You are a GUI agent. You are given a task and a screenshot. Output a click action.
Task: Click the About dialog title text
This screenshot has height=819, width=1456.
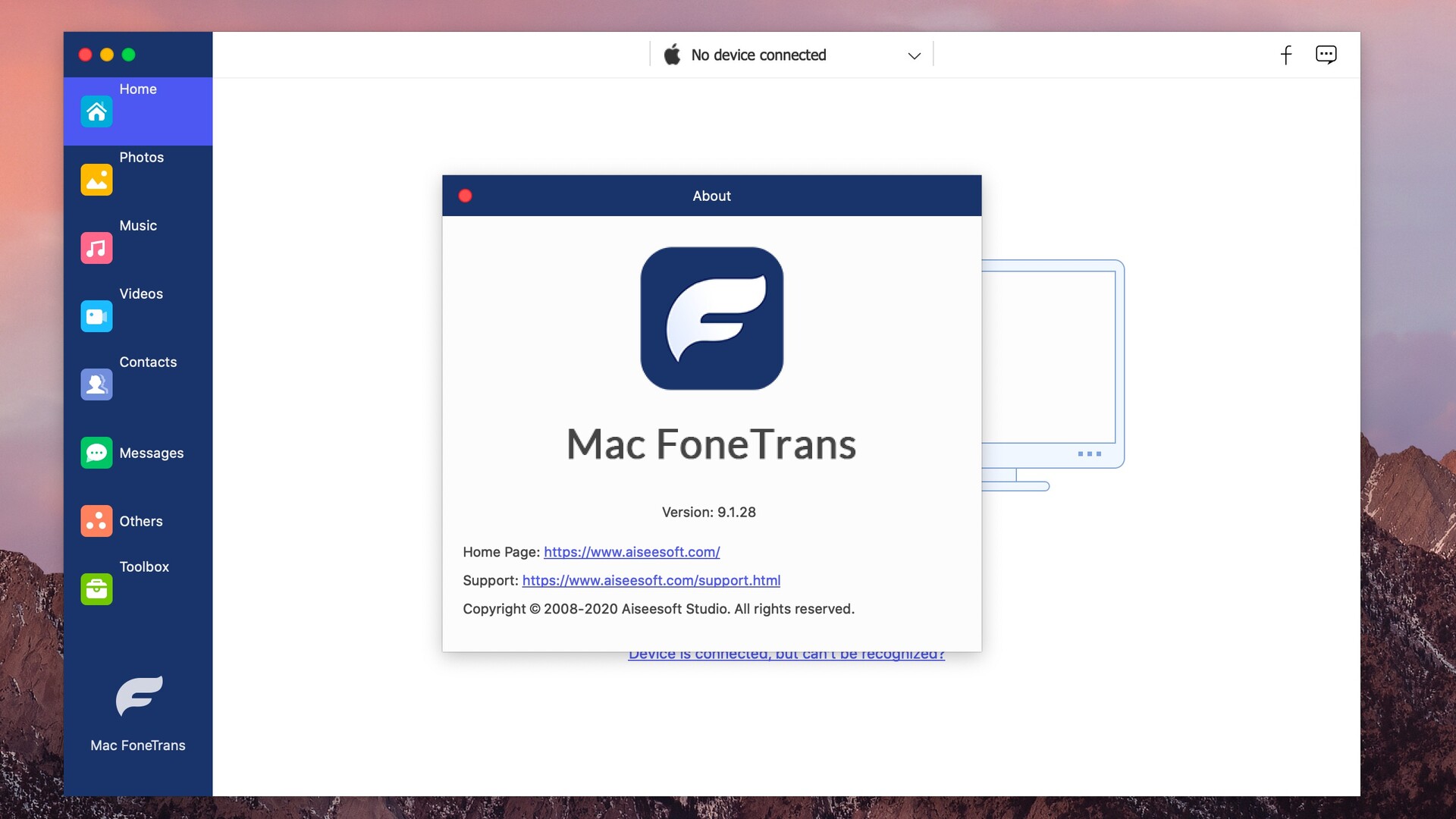[711, 196]
